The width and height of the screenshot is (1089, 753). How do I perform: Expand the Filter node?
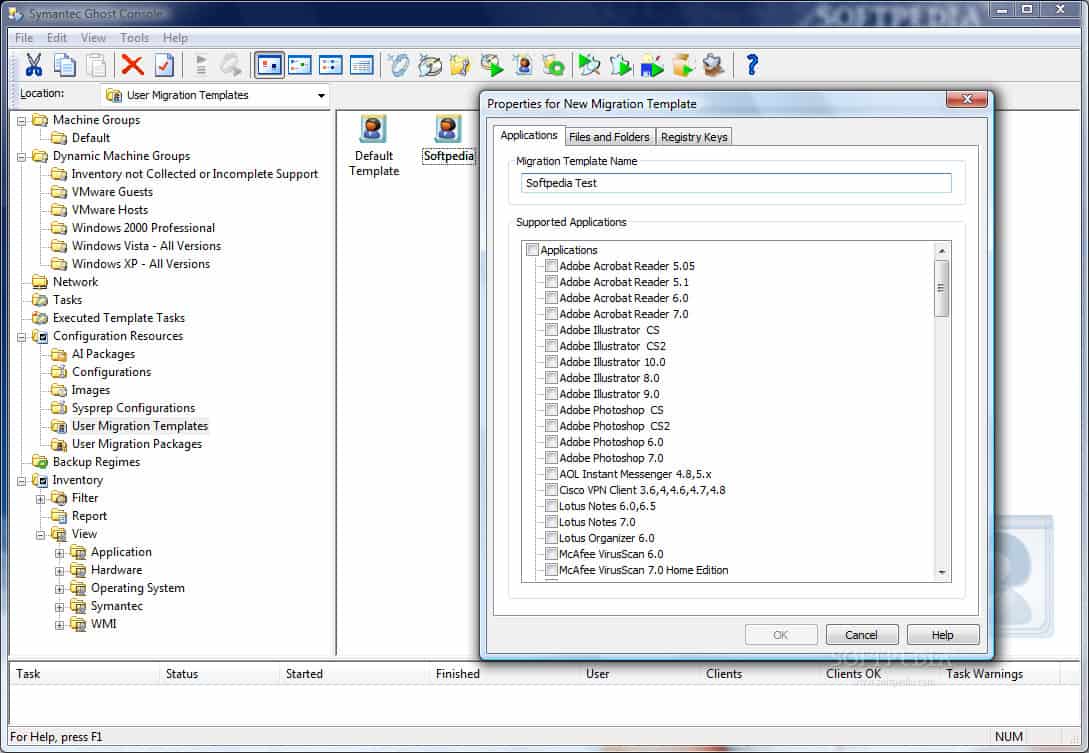[40, 499]
